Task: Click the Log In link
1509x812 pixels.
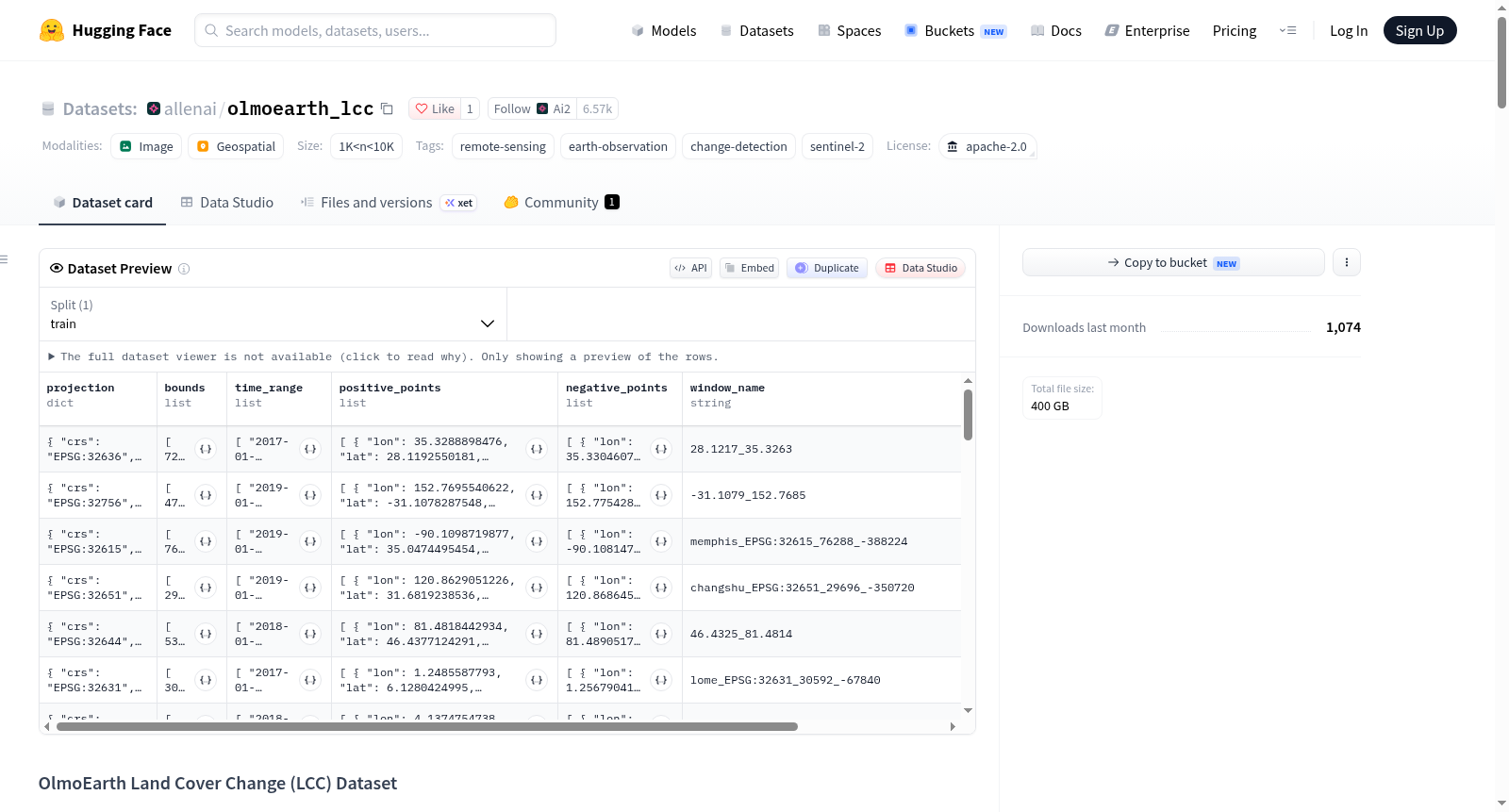Action: (x=1349, y=30)
